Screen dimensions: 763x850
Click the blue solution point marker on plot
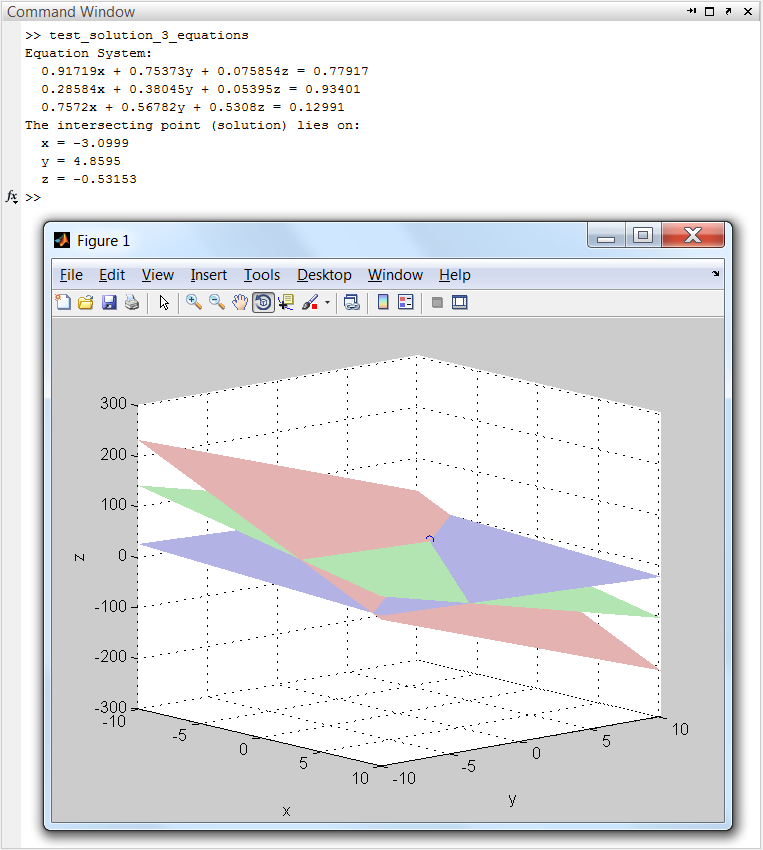coord(430,539)
